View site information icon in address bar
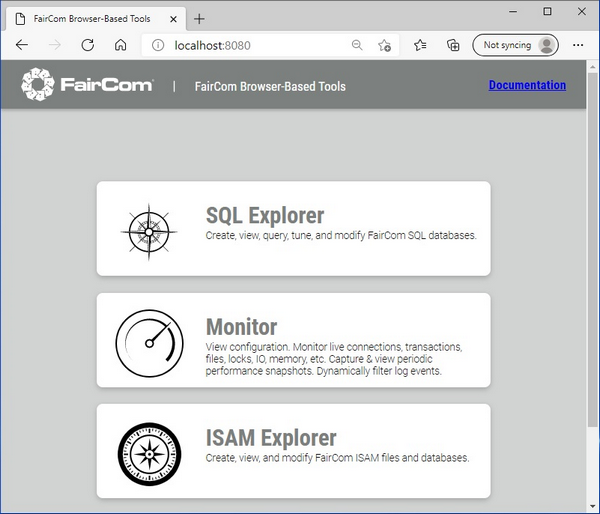Viewport: 600px width, 514px height. coord(158,45)
